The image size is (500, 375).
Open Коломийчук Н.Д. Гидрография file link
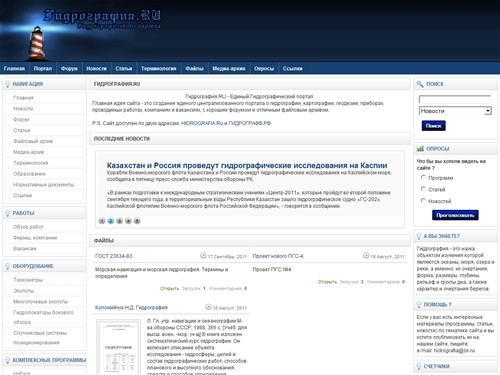(x=131, y=307)
